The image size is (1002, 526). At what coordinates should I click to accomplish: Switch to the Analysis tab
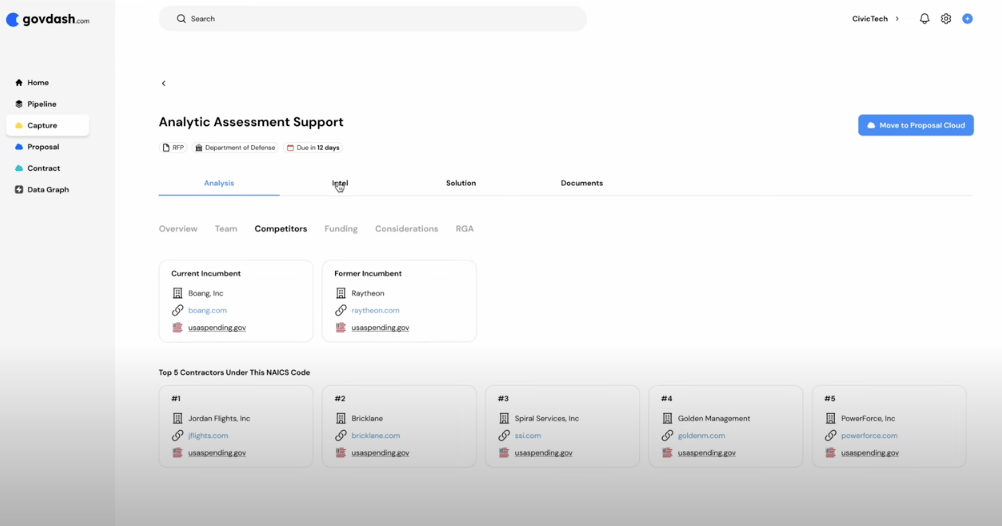219,183
